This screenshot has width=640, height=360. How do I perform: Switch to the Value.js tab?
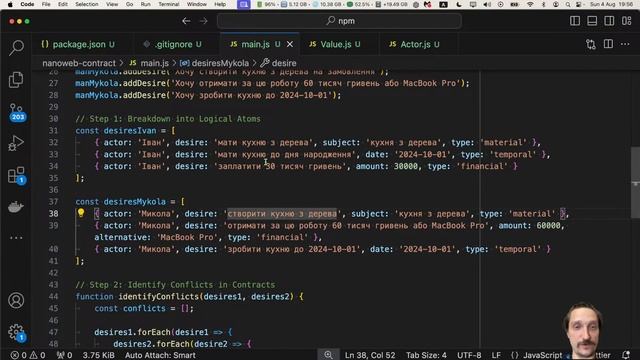[x=335, y=44]
